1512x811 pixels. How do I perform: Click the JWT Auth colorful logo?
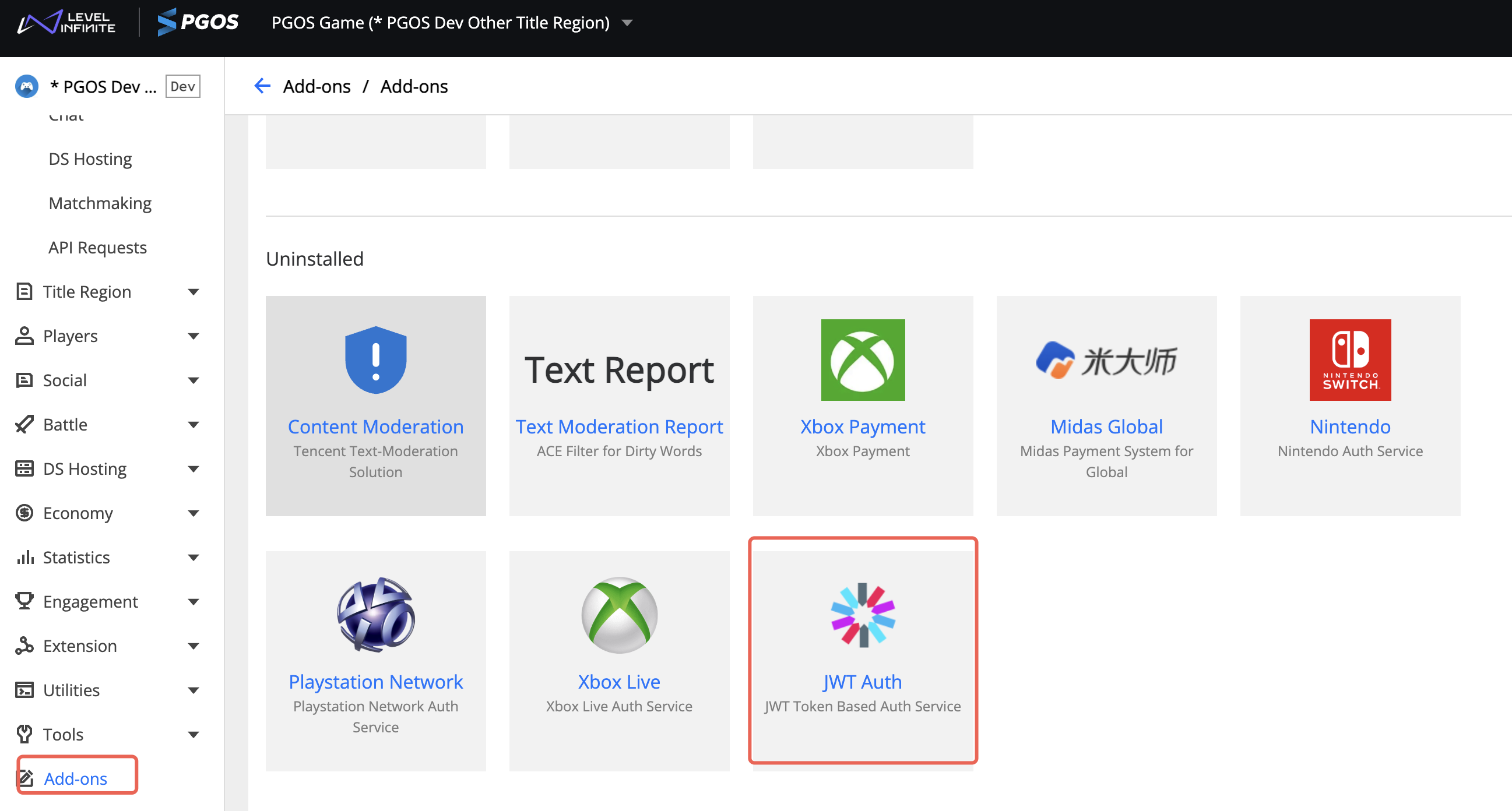pyautogui.click(x=862, y=615)
